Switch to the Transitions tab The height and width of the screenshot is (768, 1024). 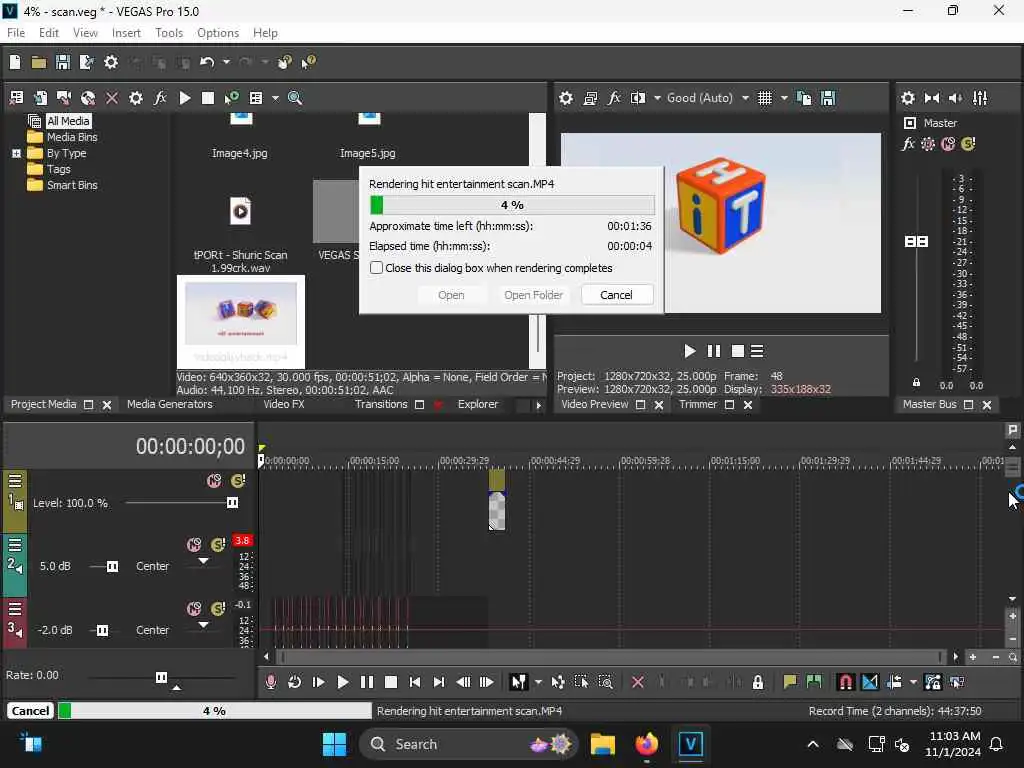[381, 404]
